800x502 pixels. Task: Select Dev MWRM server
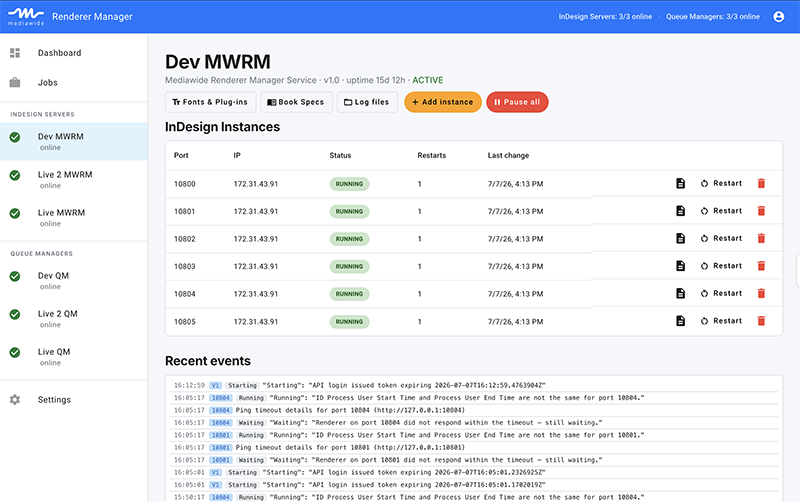(x=74, y=141)
